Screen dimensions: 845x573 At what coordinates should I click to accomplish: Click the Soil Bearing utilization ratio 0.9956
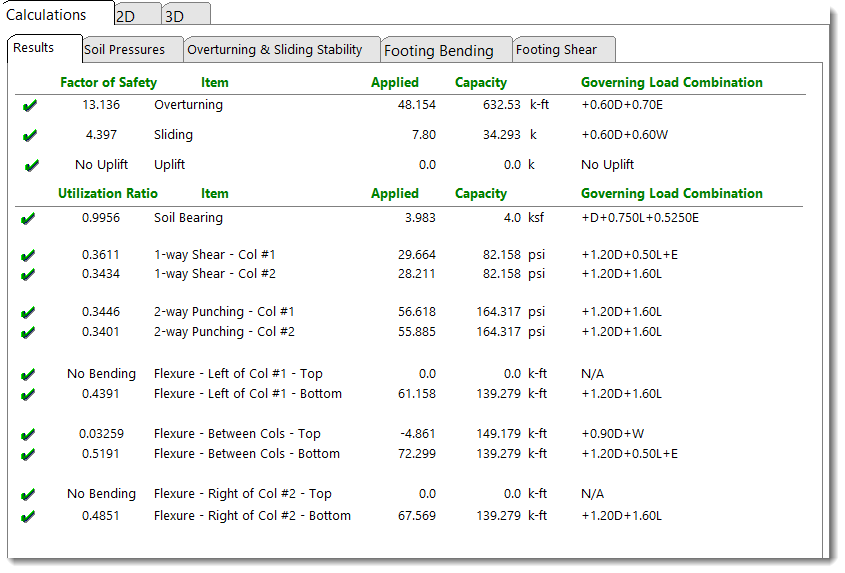tap(102, 218)
